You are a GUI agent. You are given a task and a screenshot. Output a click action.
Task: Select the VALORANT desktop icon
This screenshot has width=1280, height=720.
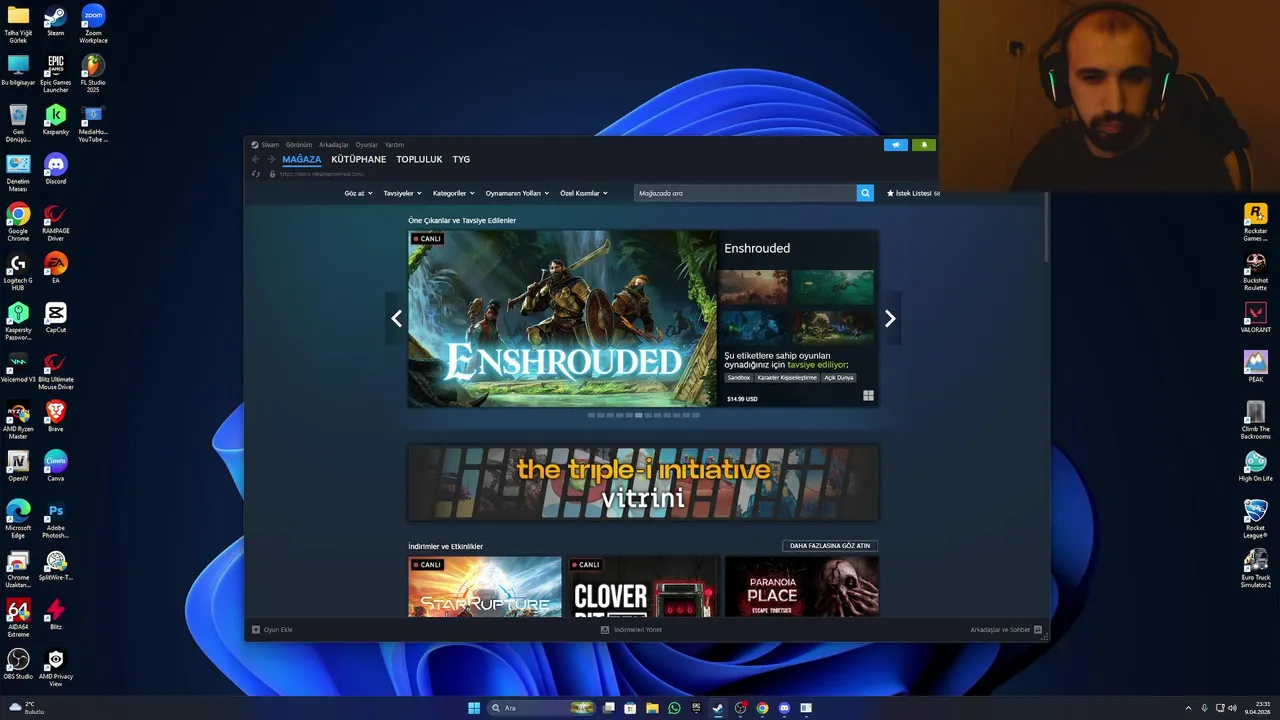click(1255, 319)
